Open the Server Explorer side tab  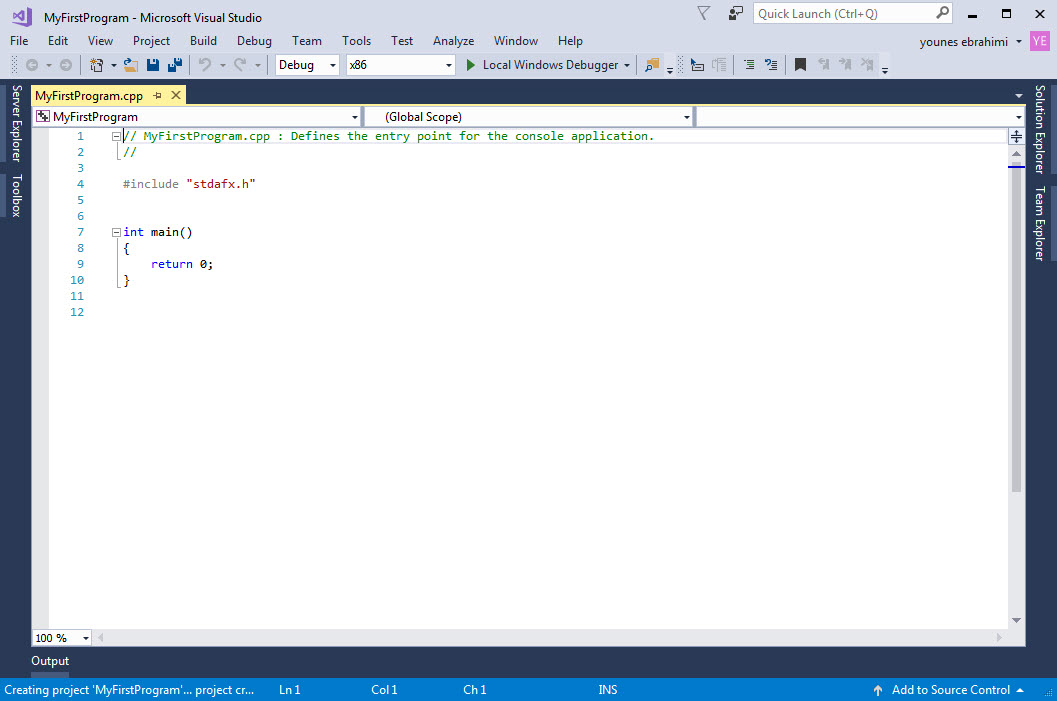coord(16,123)
